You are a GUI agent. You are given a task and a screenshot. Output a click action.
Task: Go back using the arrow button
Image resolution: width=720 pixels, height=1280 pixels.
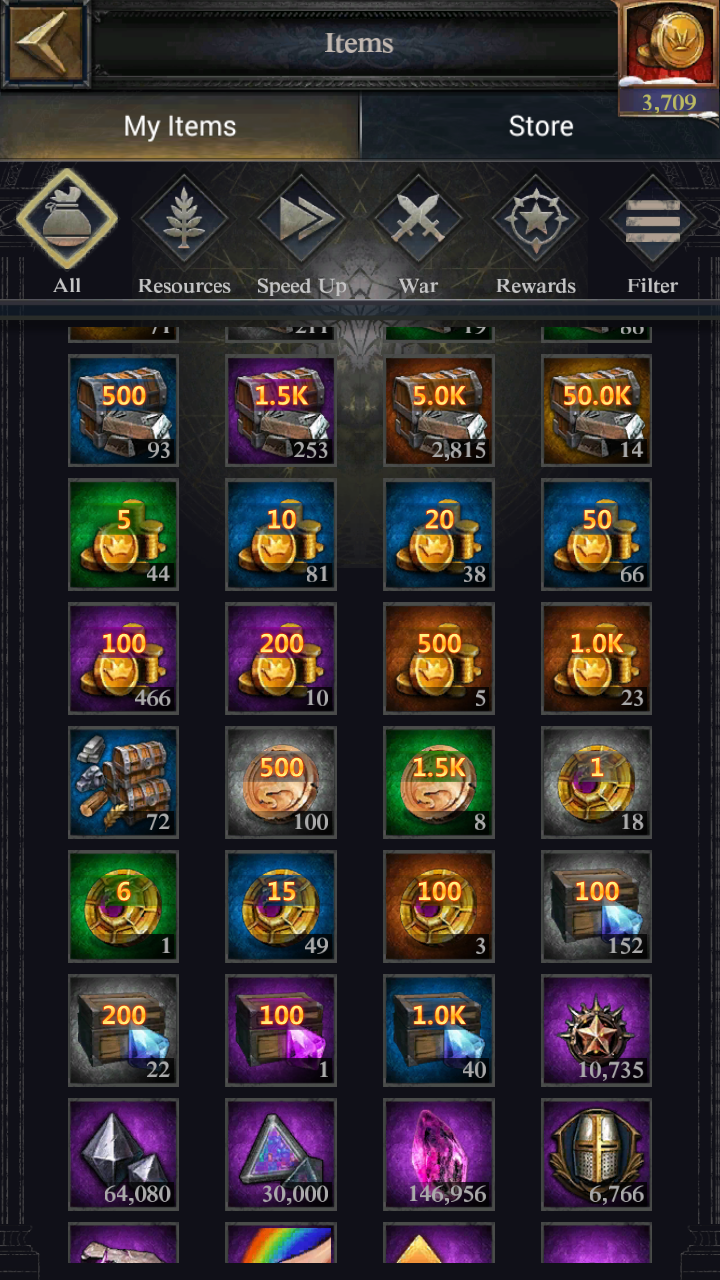[44, 43]
